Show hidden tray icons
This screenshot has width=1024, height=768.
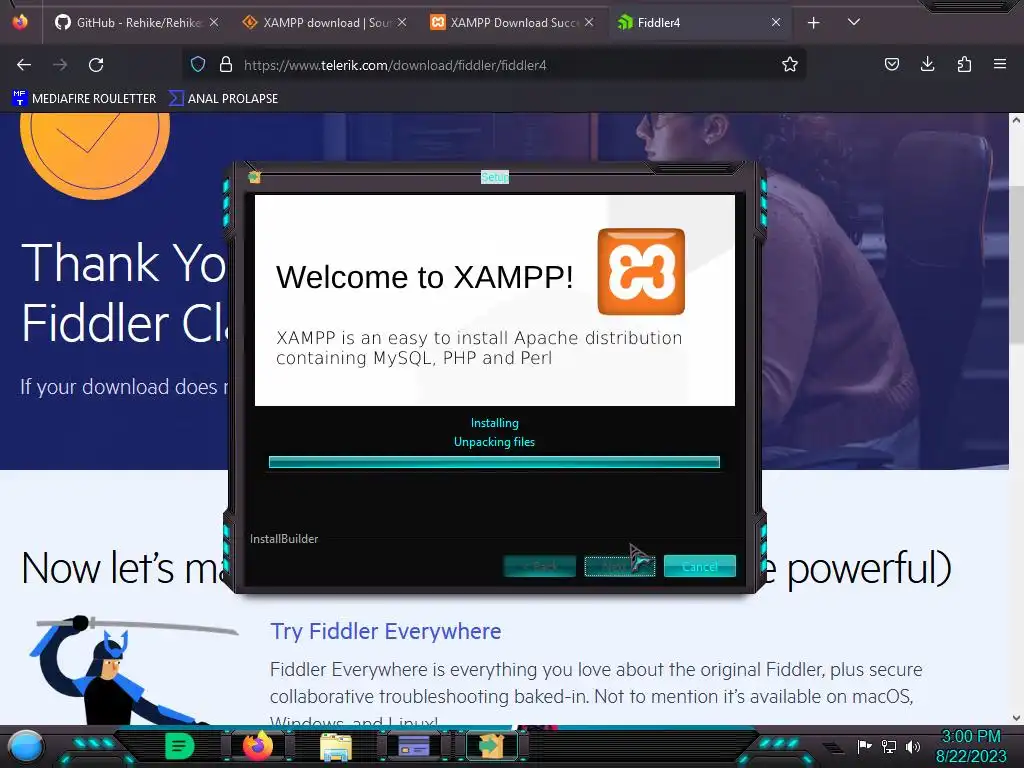point(833,748)
